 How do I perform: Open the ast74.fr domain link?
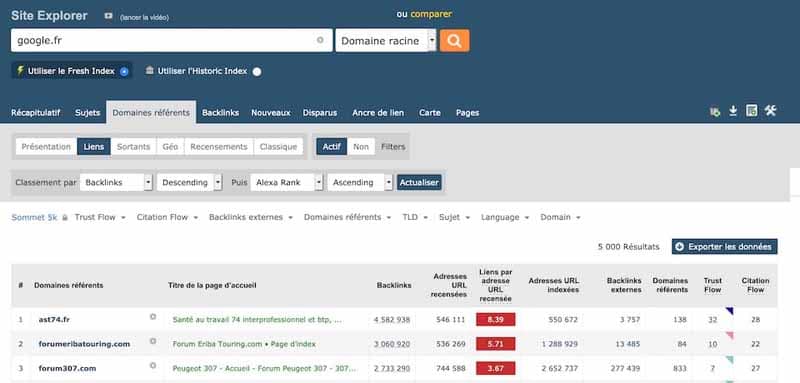tap(54, 320)
